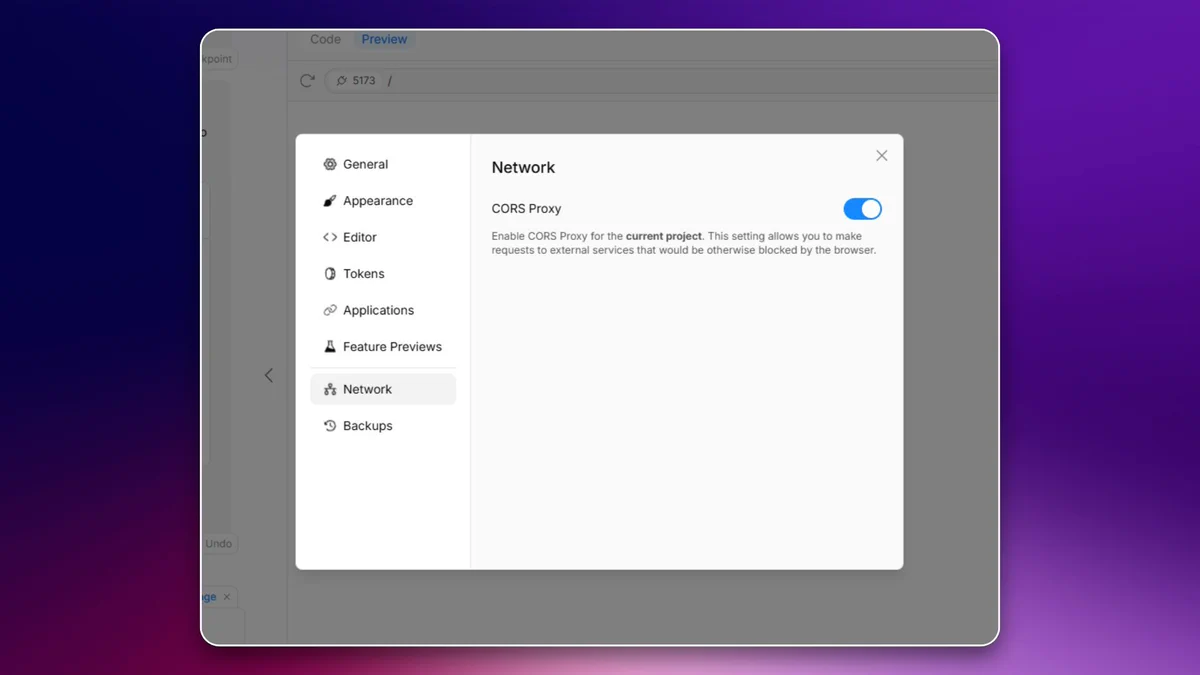Click the General gear icon
The width and height of the screenshot is (1200, 675).
point(330,164)
